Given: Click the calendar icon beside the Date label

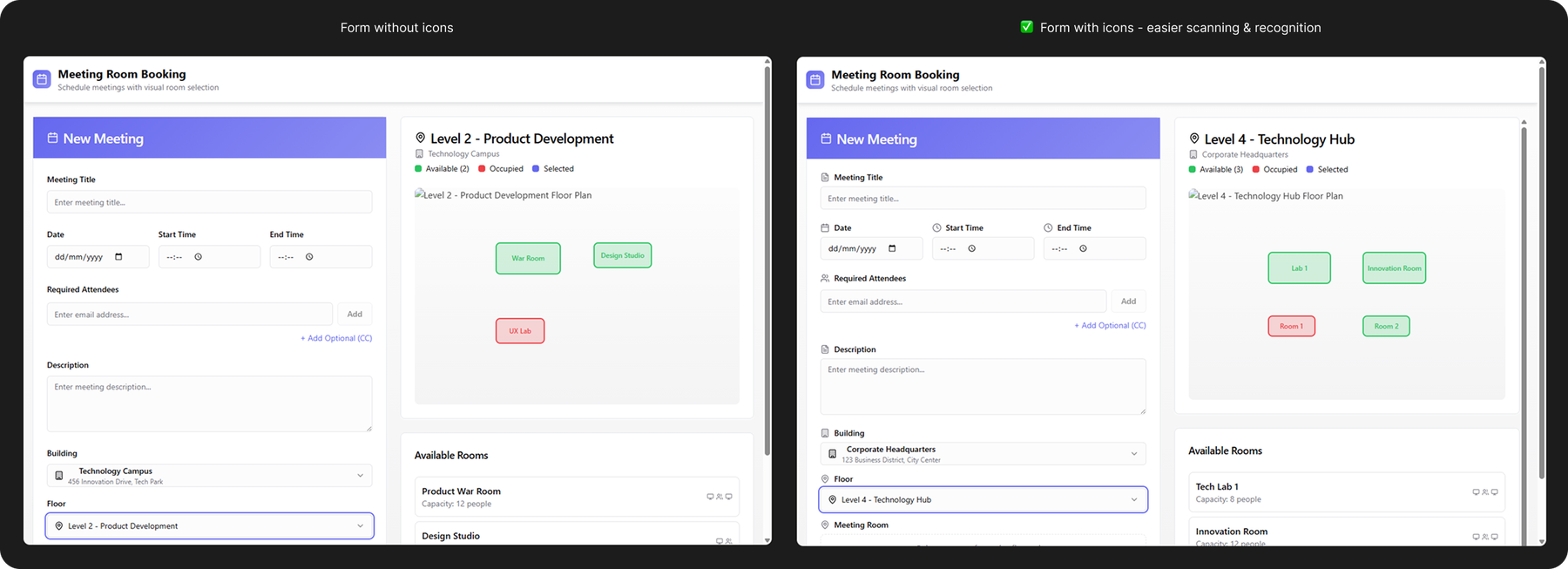Looking at the screenshot, I should click(x=825, y=228).
